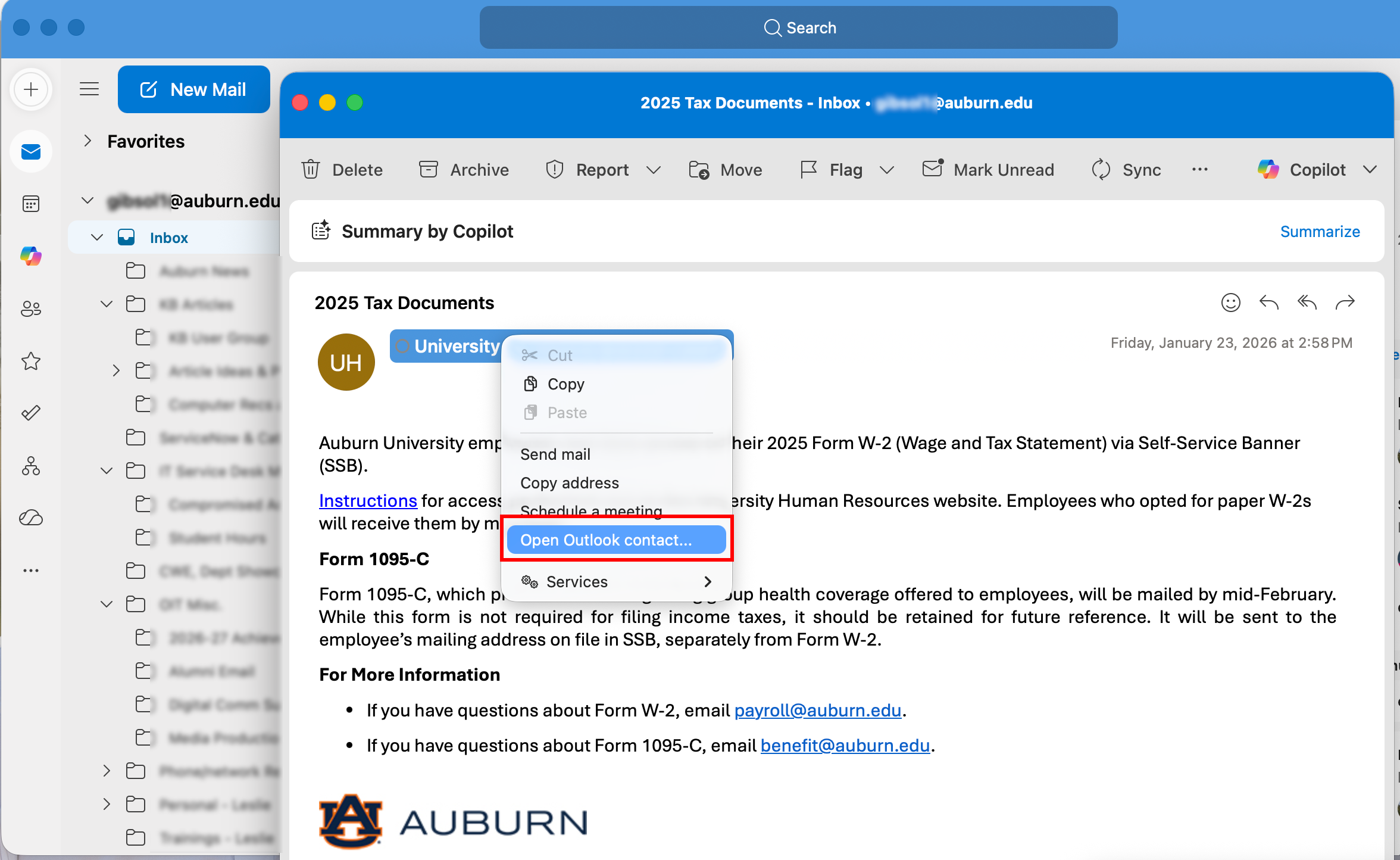Compose a message with New Mail

click(194, 89)
